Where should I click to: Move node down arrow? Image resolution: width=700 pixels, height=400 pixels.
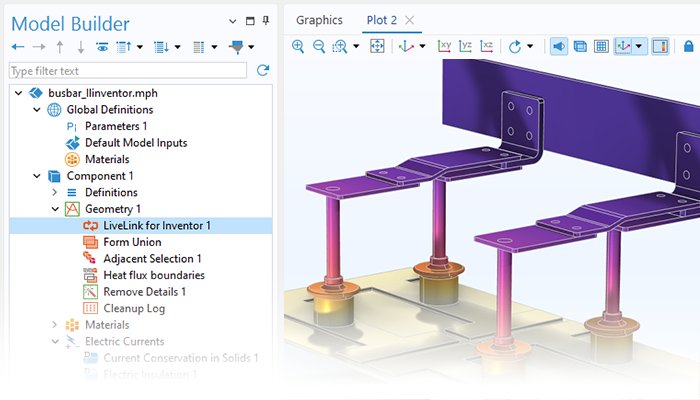(x=81, y=47)
